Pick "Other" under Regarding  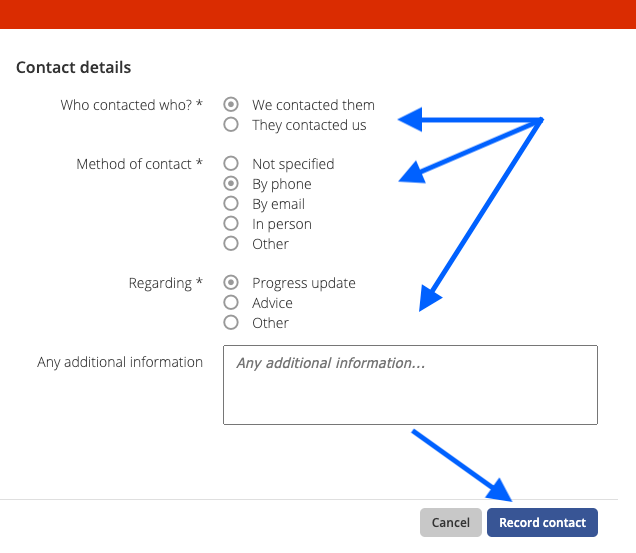(231, 323)
